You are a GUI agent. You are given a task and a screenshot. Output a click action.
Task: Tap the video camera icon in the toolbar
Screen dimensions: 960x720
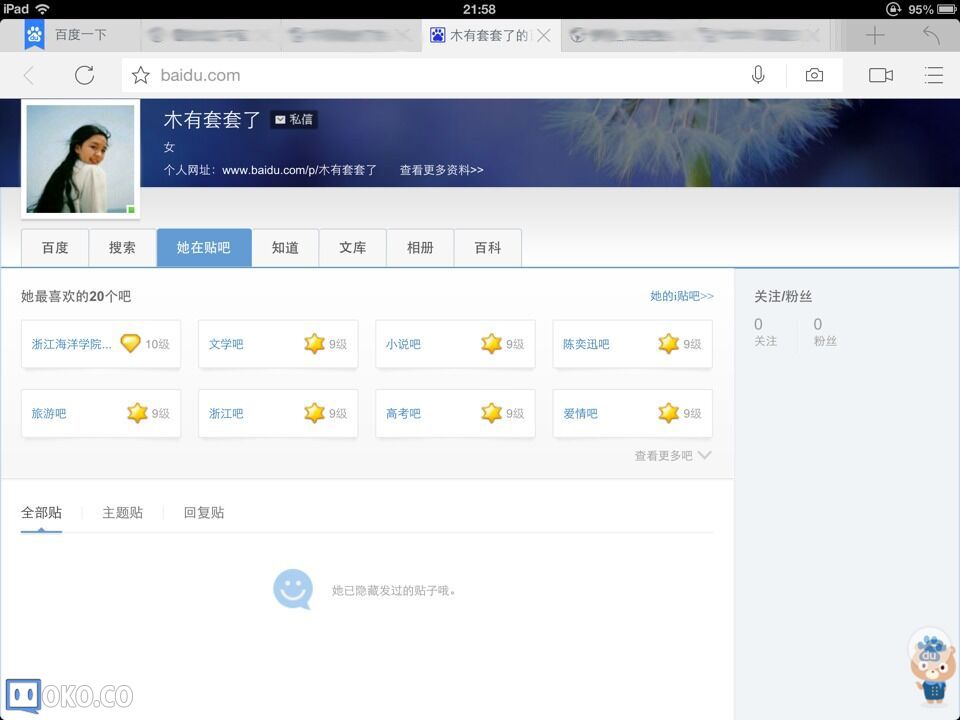(881, 75)
